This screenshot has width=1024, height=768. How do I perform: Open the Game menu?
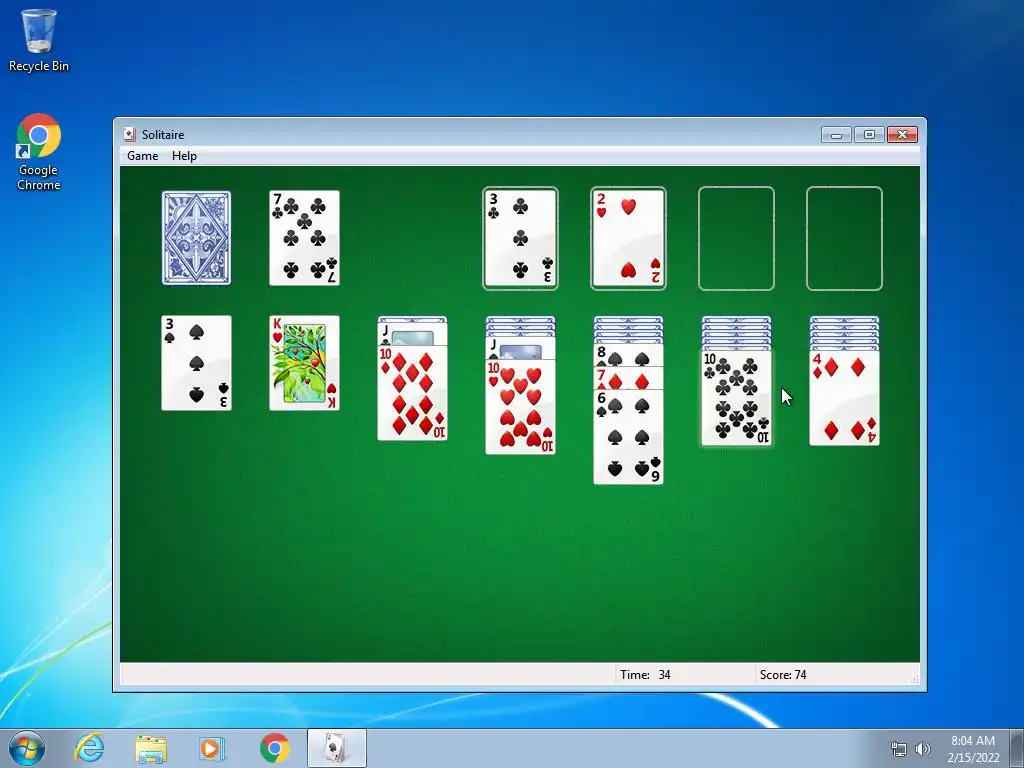pos(142,156)
